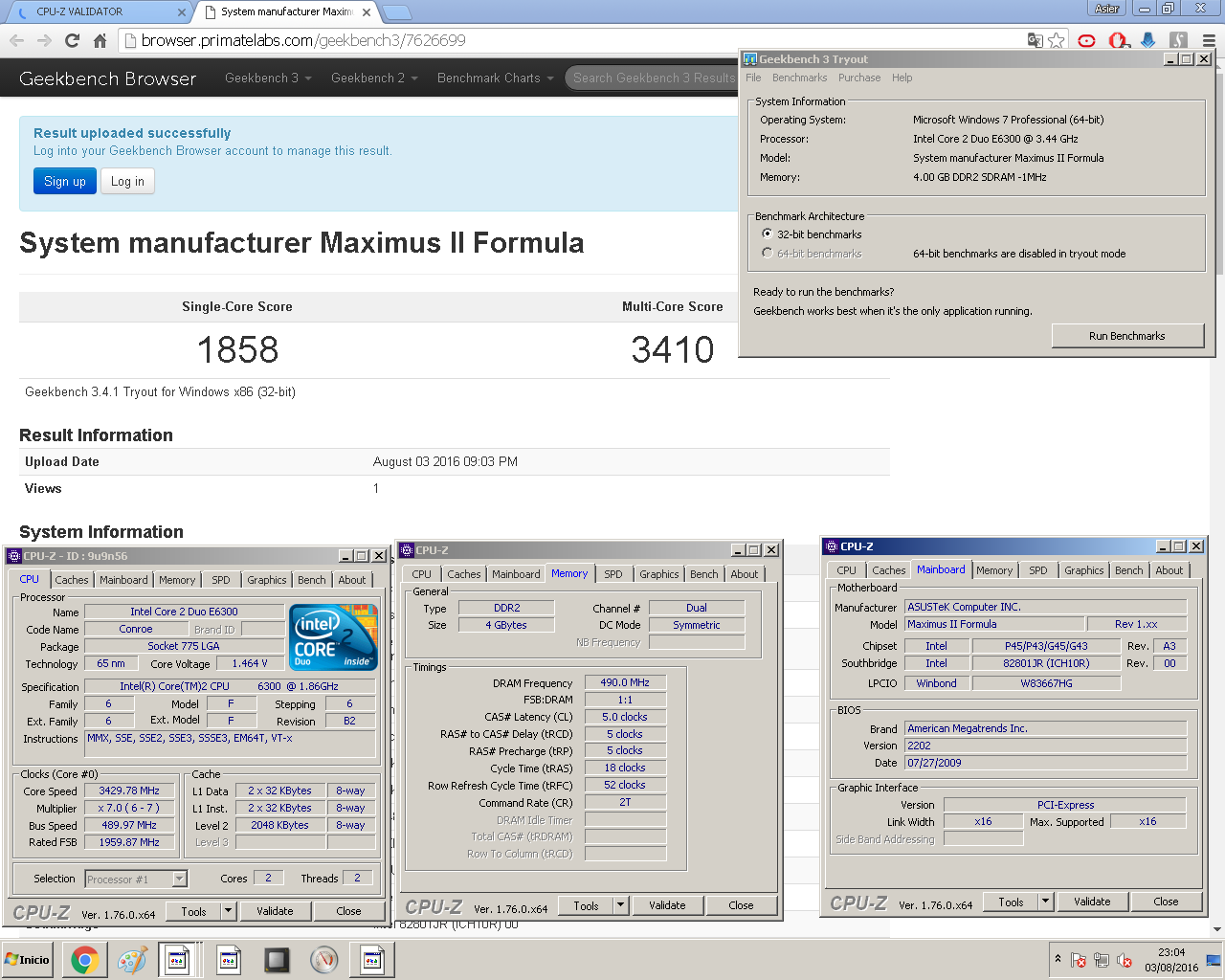The image size is (1225, 980).
Task: Click the Geekbench 3 Tryout window title icon
Action: (750, 59)
